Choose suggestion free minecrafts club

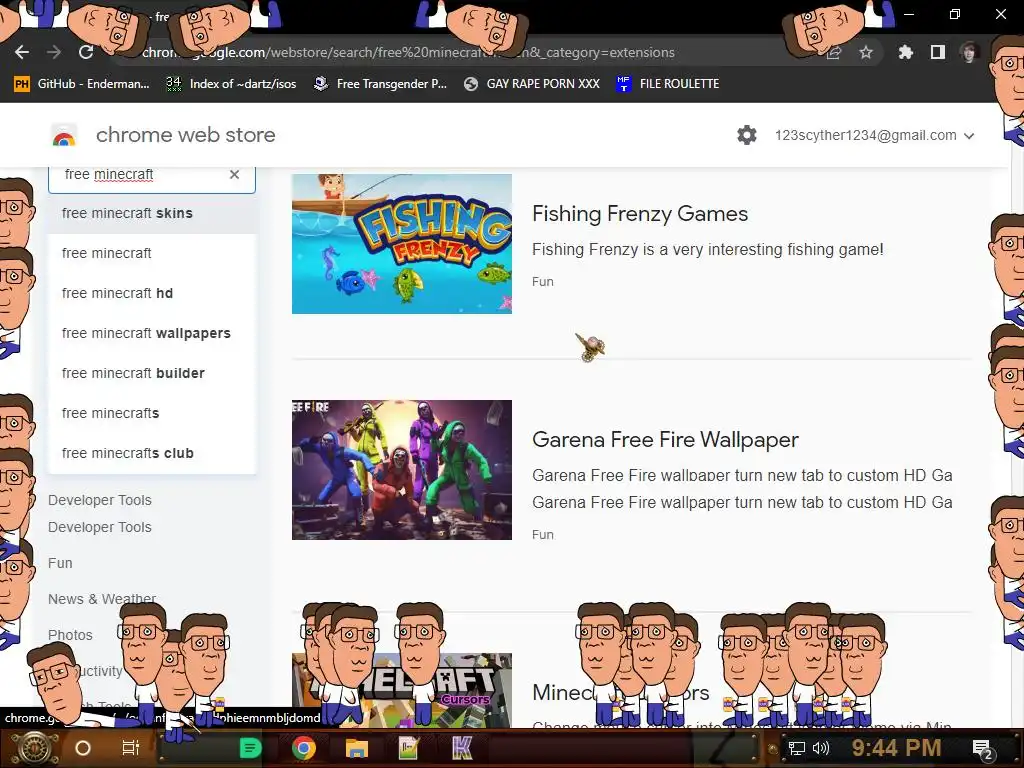point(152,453)
